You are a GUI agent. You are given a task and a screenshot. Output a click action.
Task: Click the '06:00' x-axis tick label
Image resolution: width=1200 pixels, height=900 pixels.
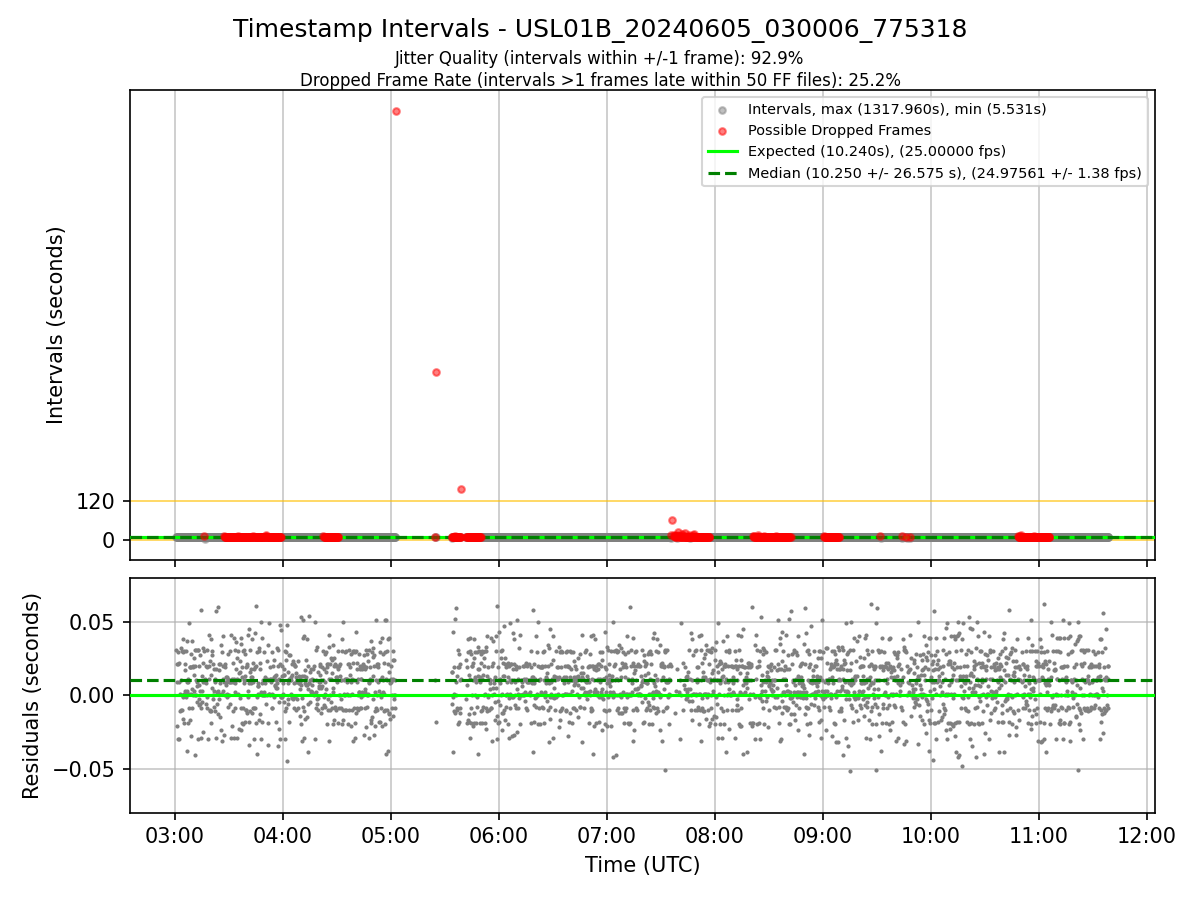tap(499, 836)
